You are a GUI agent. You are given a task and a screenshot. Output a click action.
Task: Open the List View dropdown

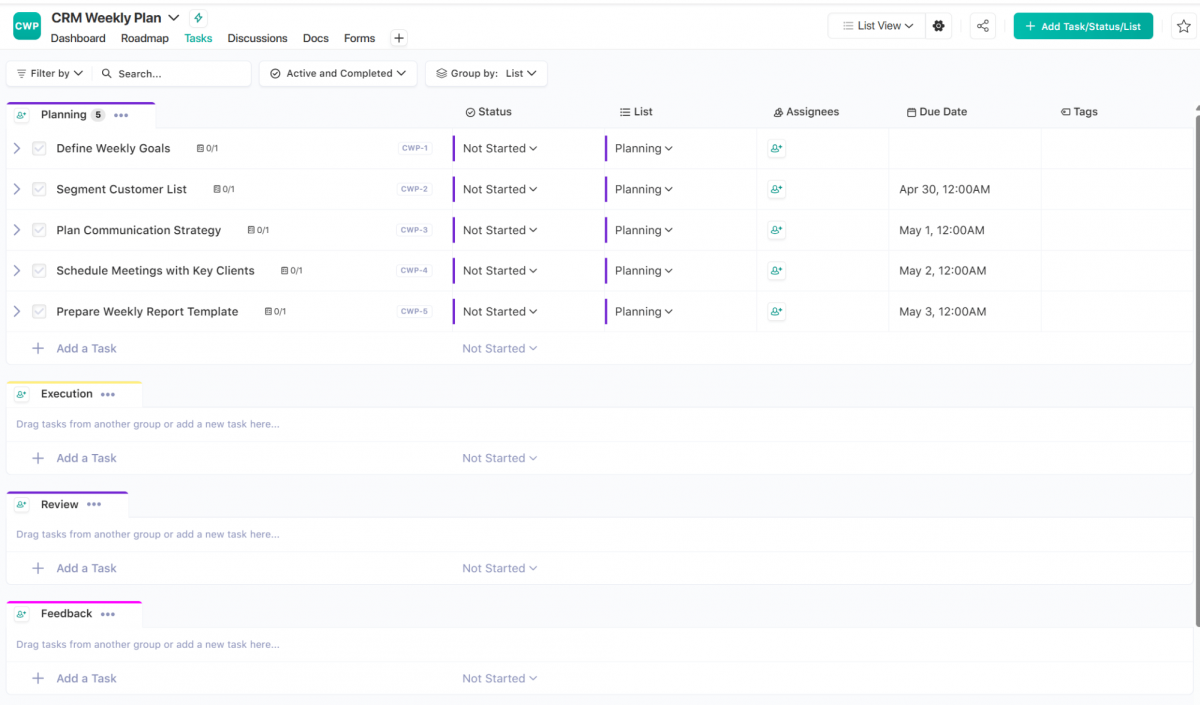876,25
